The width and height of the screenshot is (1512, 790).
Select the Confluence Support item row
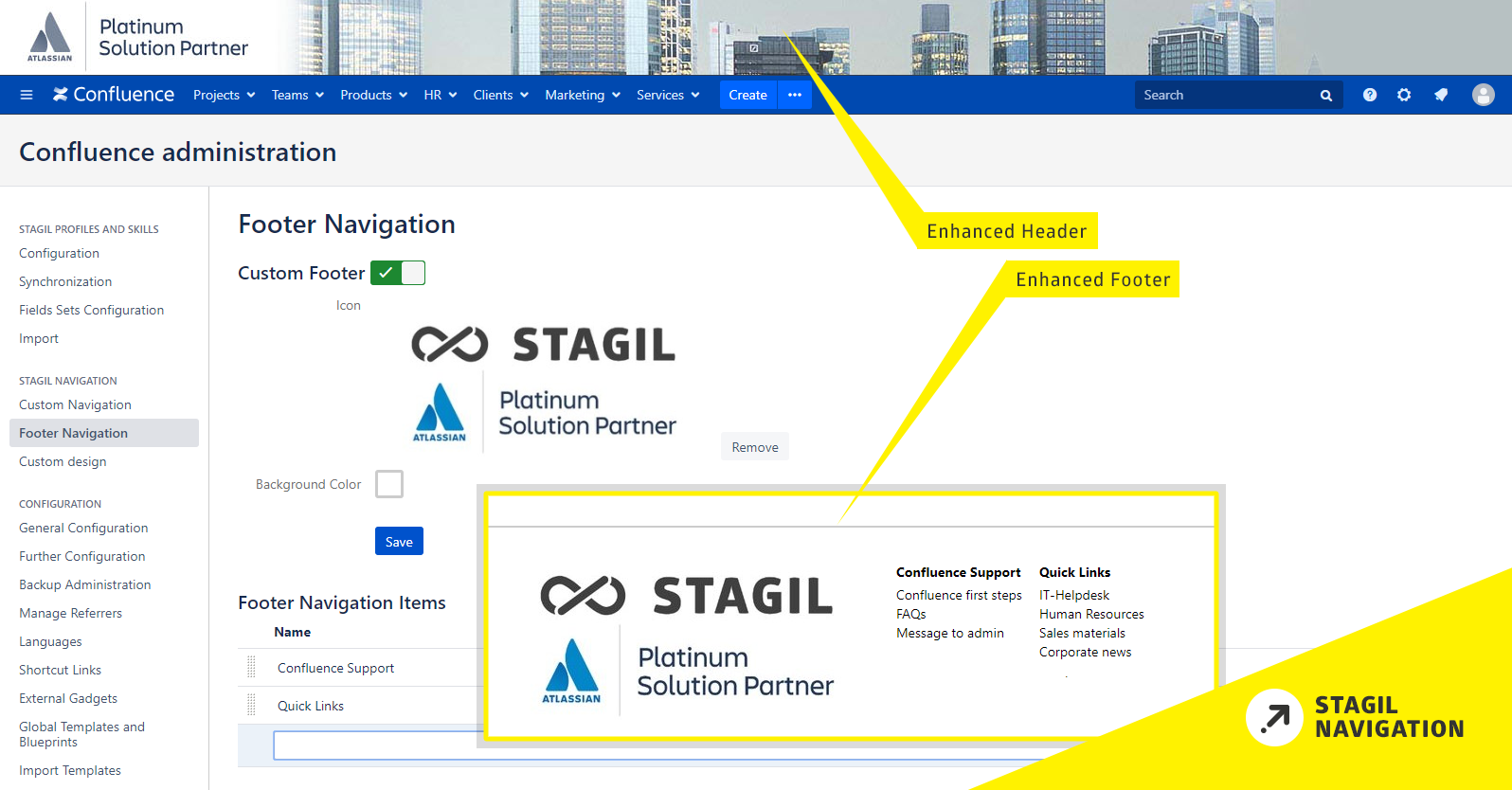coord(360,668)
